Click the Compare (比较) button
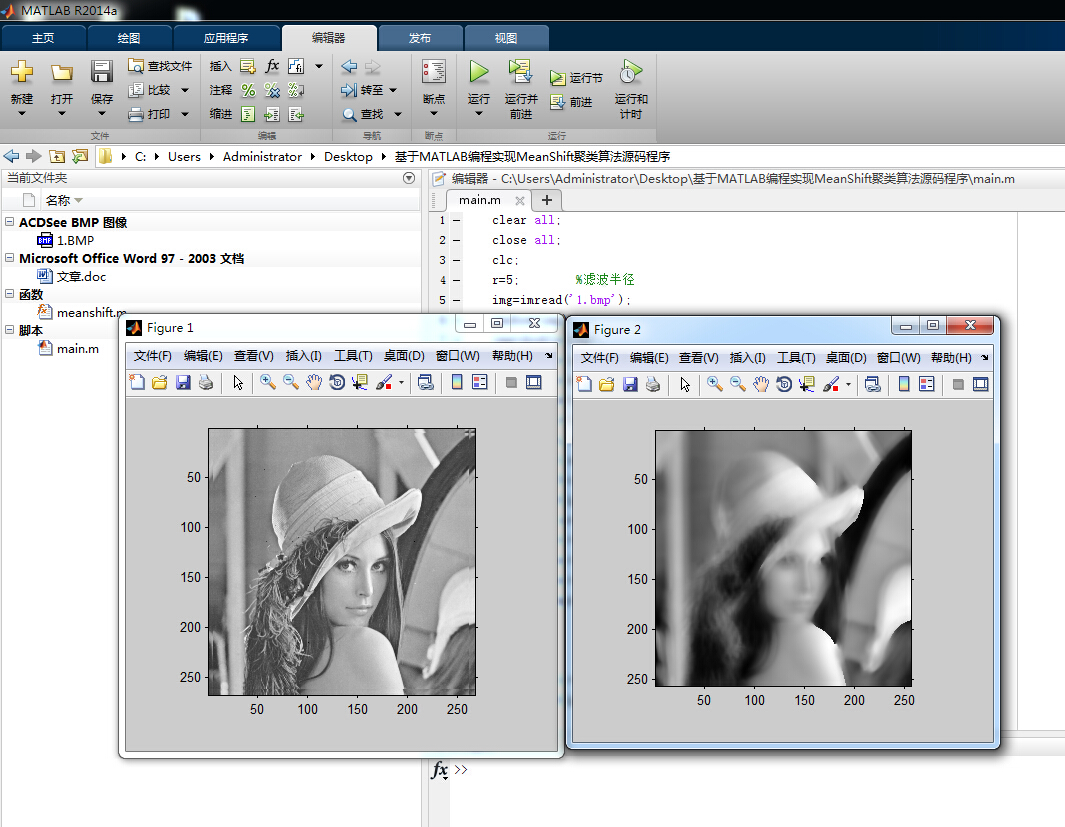The width and height of the screenshot is (1065, 827). pos(151,90)
